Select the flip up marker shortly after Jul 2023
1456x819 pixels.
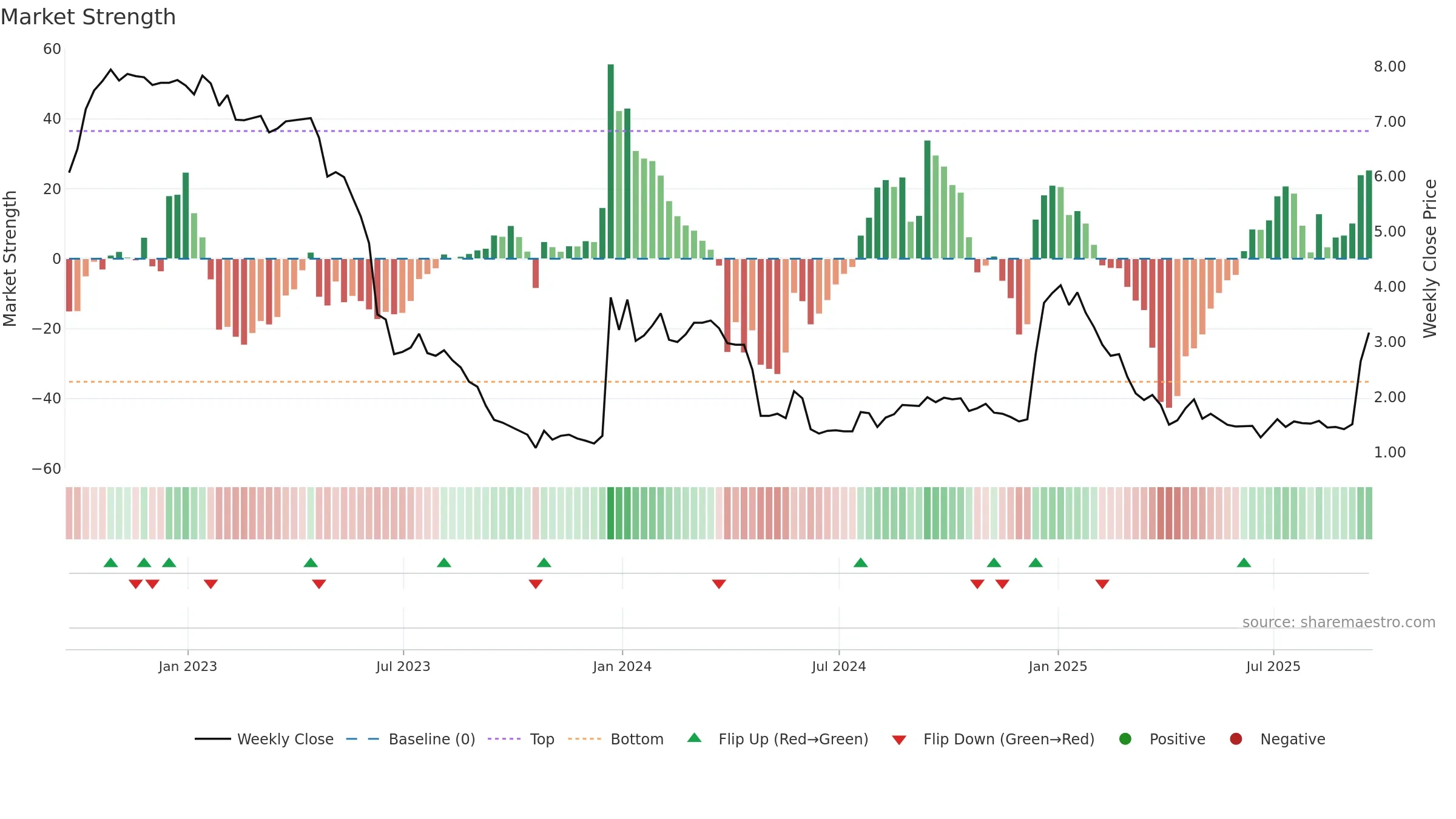click(x=444, y=563)
